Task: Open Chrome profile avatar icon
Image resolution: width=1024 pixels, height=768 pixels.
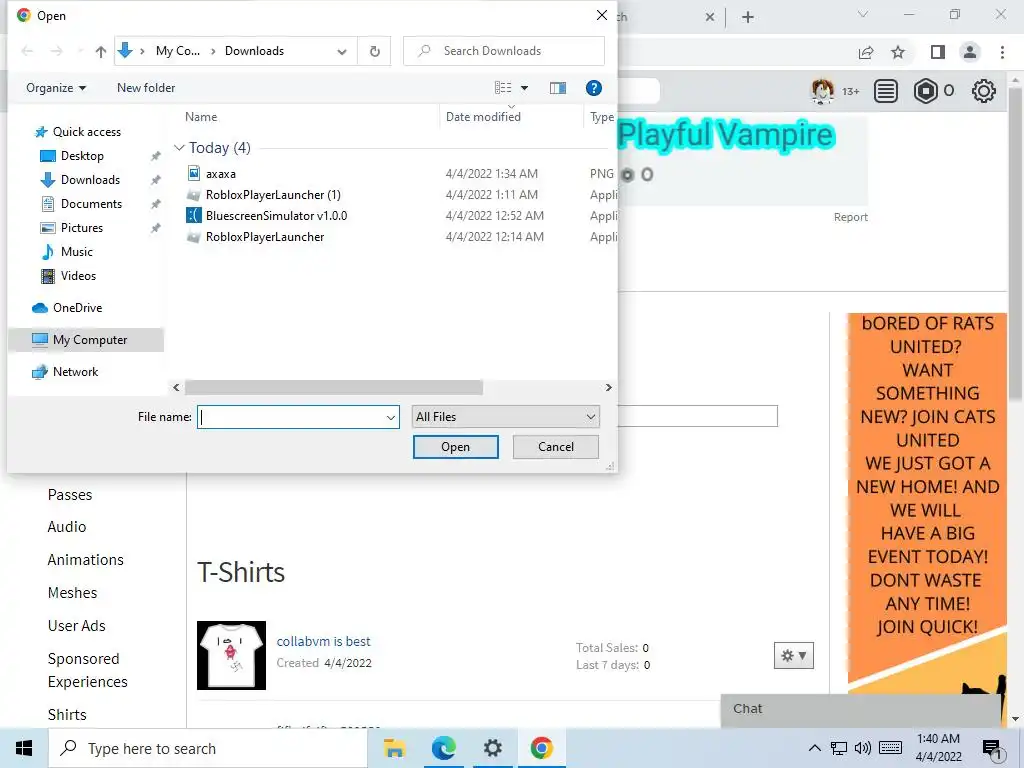Action: tap(970, 52)
